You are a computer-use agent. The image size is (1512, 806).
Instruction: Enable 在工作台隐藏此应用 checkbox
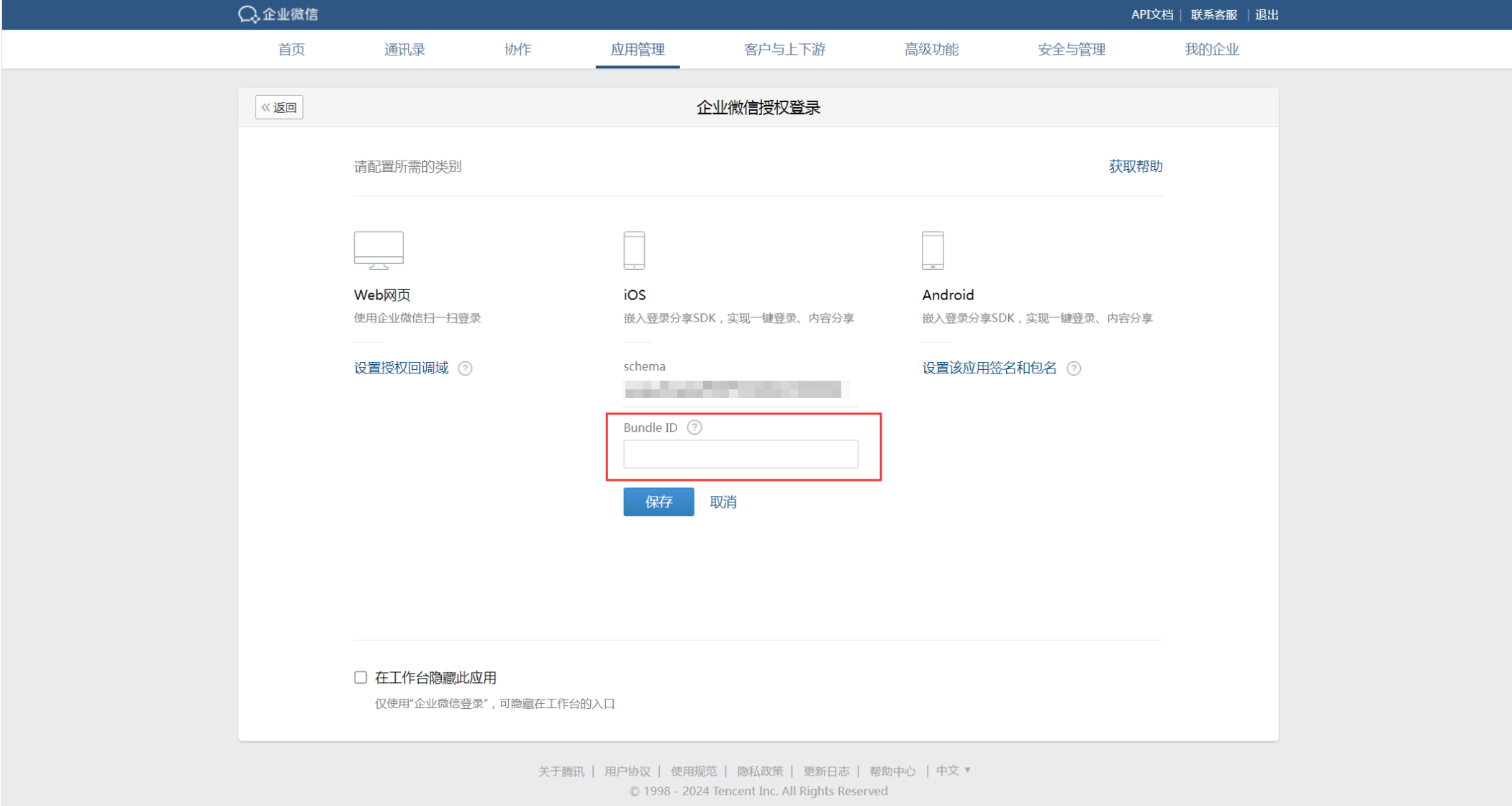click(x=361, y=677)
